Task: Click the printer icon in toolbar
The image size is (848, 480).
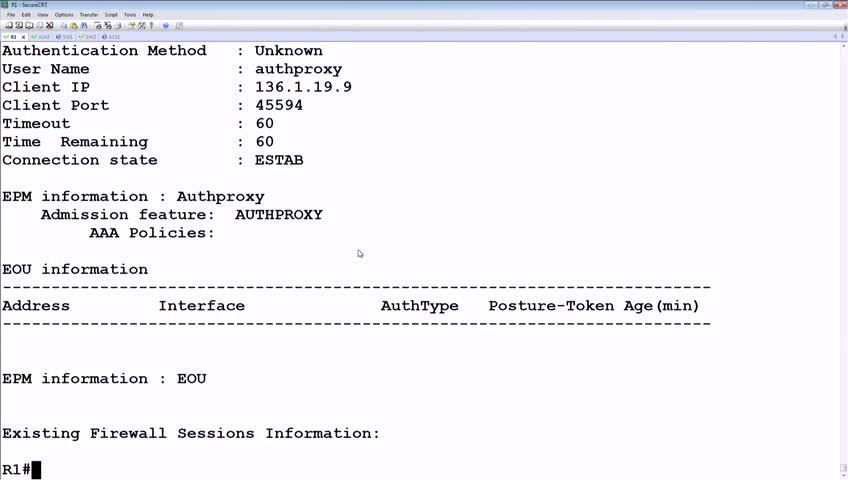Action: pyautogui.click(x=117, y=25)
